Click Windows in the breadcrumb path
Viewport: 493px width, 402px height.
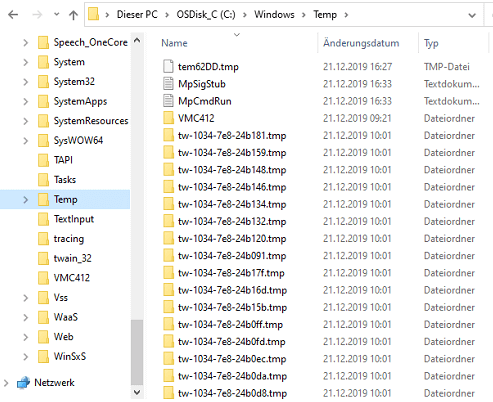274,15
